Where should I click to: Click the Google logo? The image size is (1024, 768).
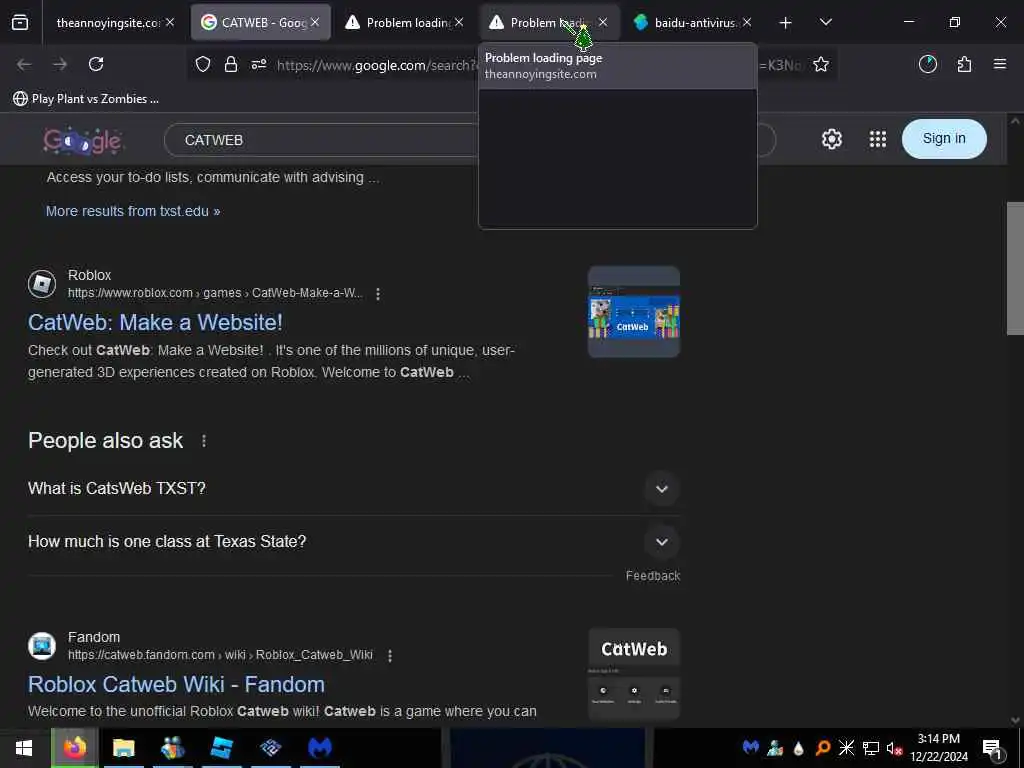pyautogui.click(x=83, y=140)
